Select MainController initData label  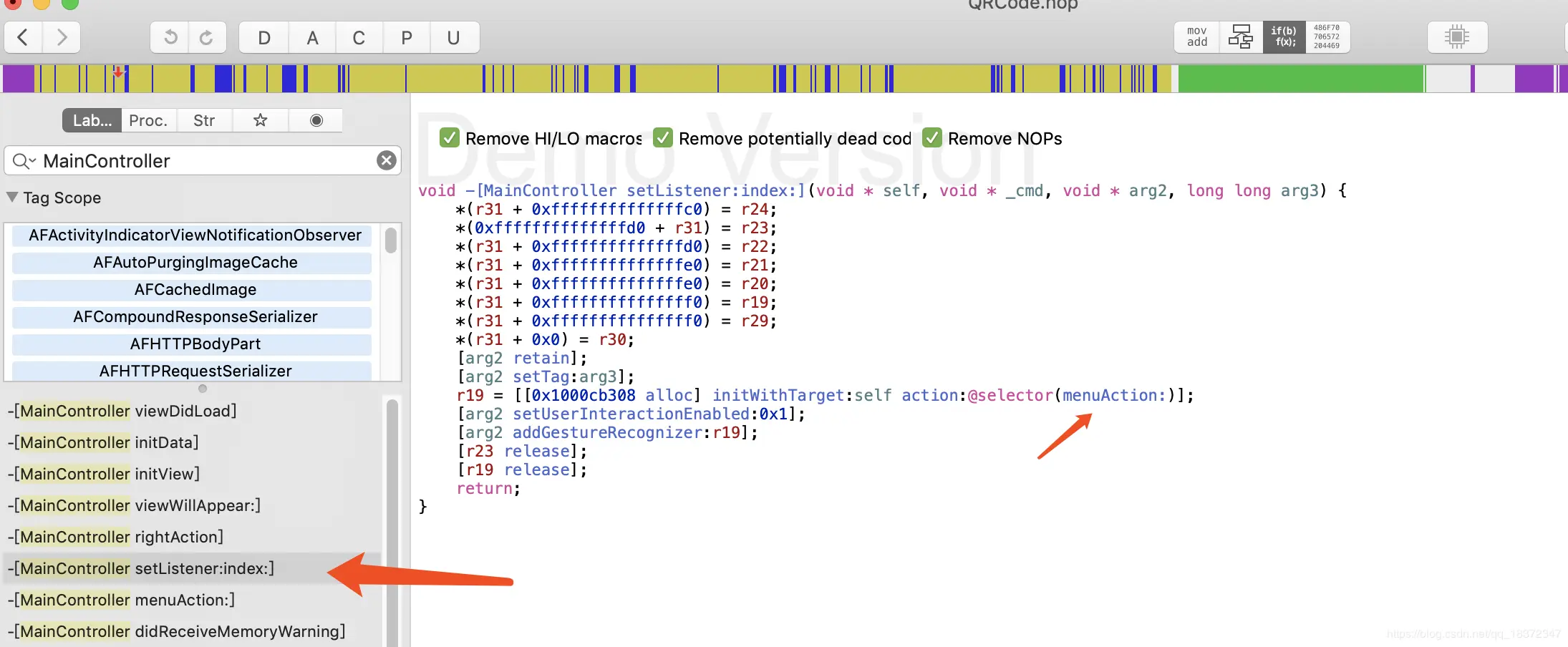click(193, 442)
